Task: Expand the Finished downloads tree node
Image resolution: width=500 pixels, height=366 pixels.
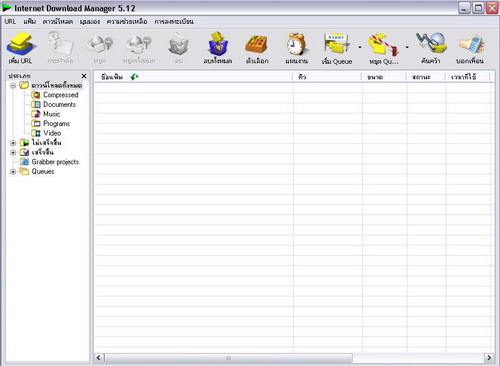Action: (x=13, y=153)
